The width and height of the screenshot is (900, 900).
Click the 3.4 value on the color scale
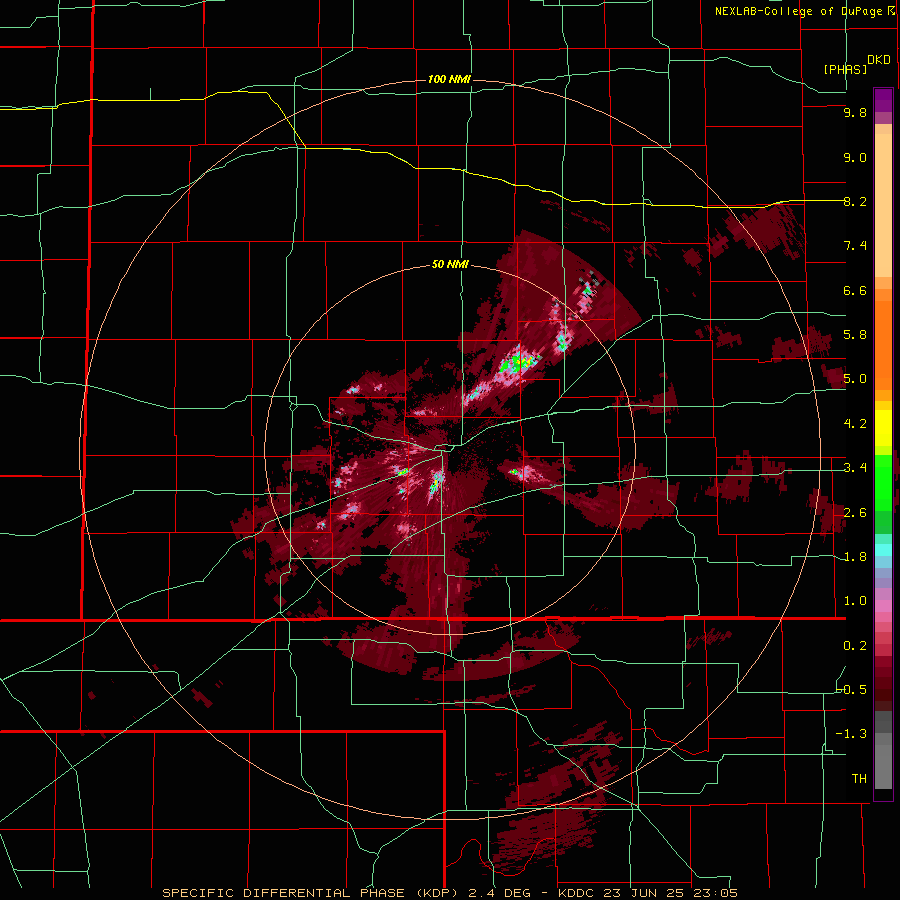coord(855,468)
